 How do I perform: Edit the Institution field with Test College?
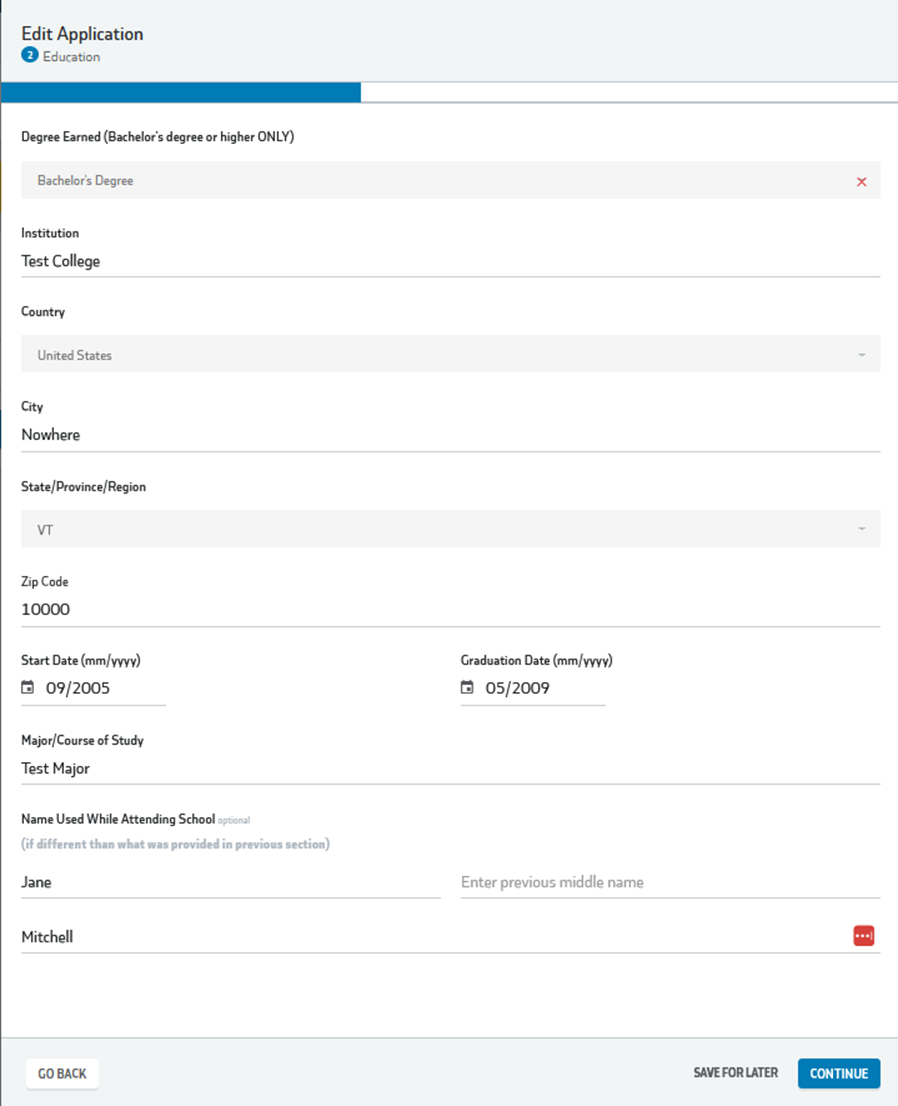tap(450, 261)
